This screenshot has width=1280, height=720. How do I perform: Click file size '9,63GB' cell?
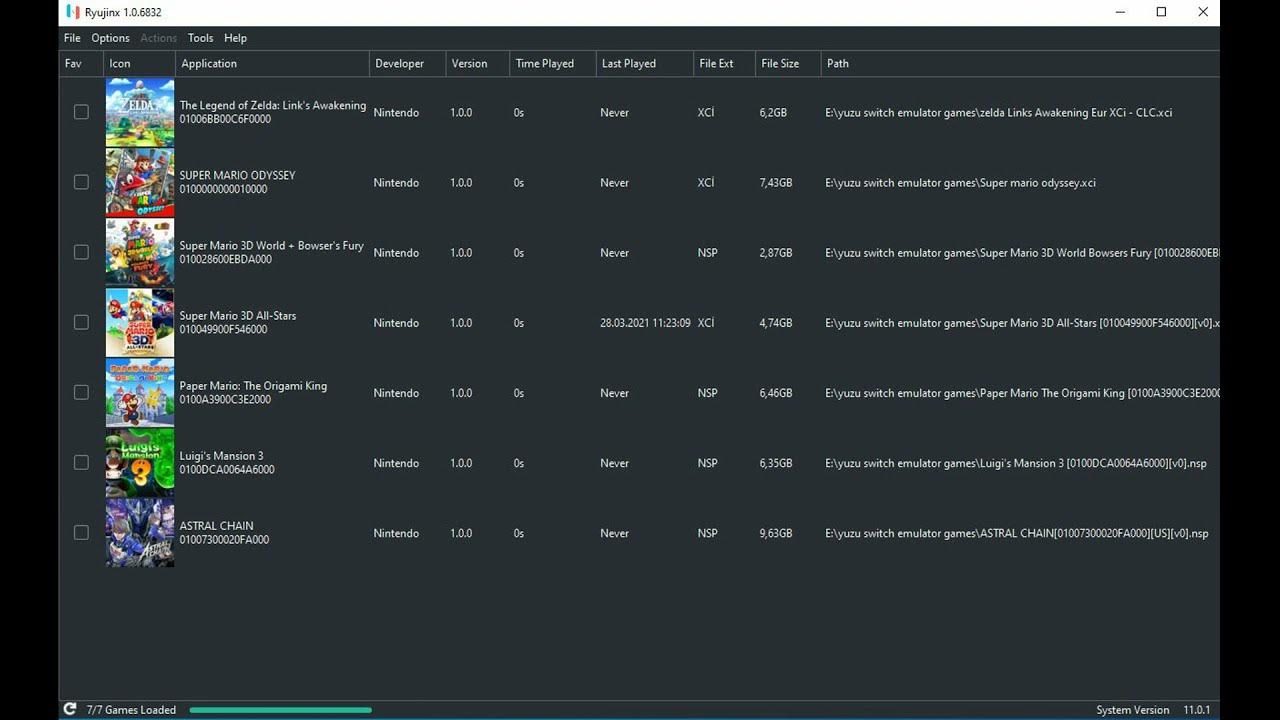click(x=776, y=533)
